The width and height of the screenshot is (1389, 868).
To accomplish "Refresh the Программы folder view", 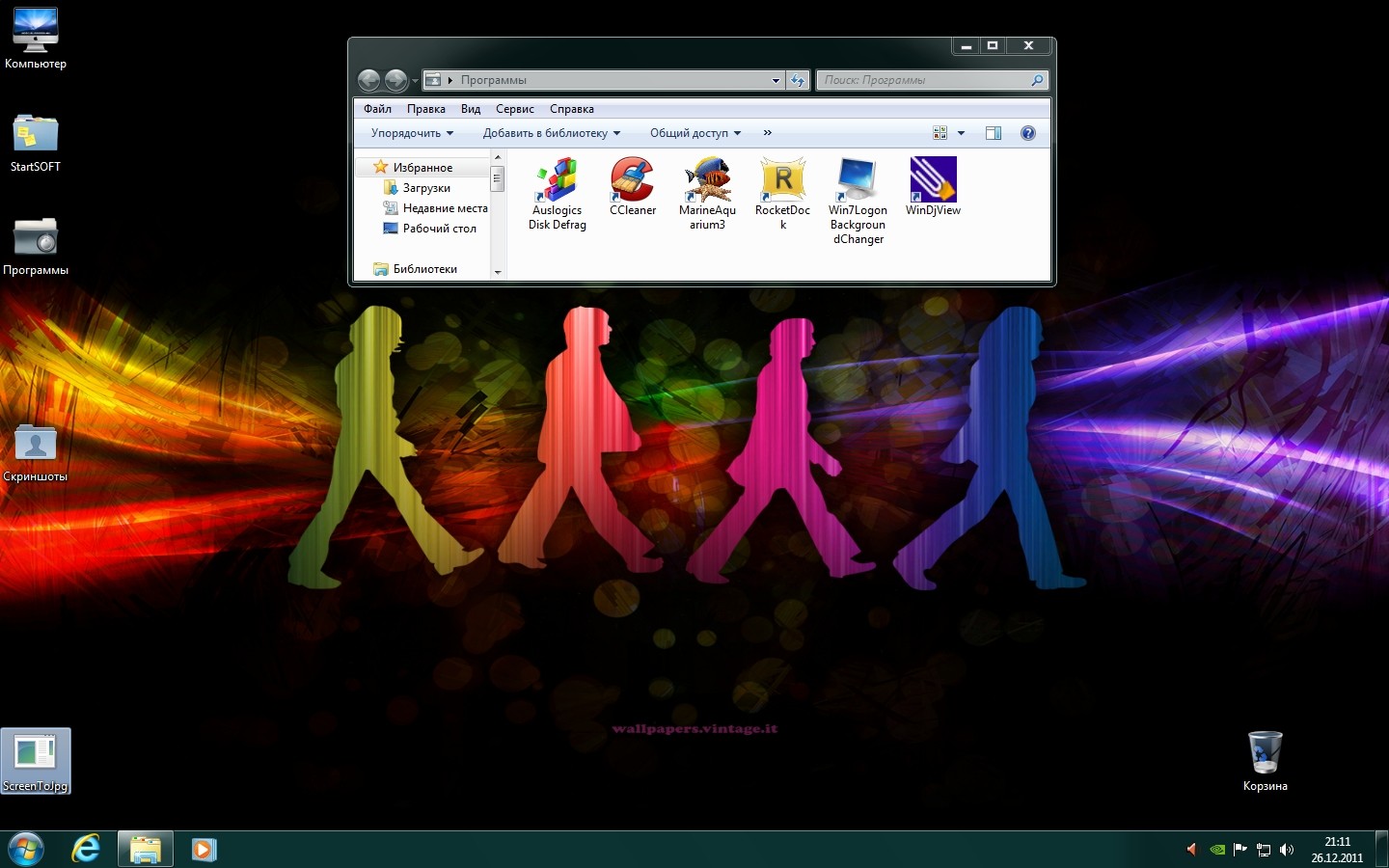I will (798, 80).
